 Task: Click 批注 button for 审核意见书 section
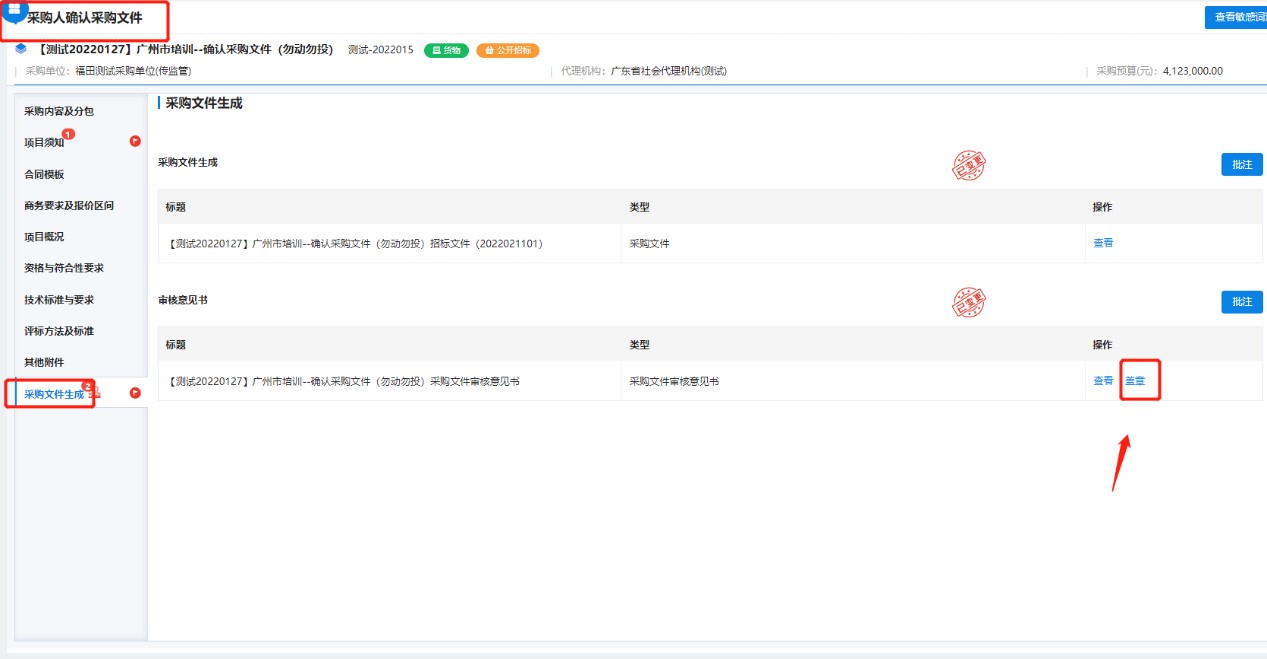pos(1241,302)
